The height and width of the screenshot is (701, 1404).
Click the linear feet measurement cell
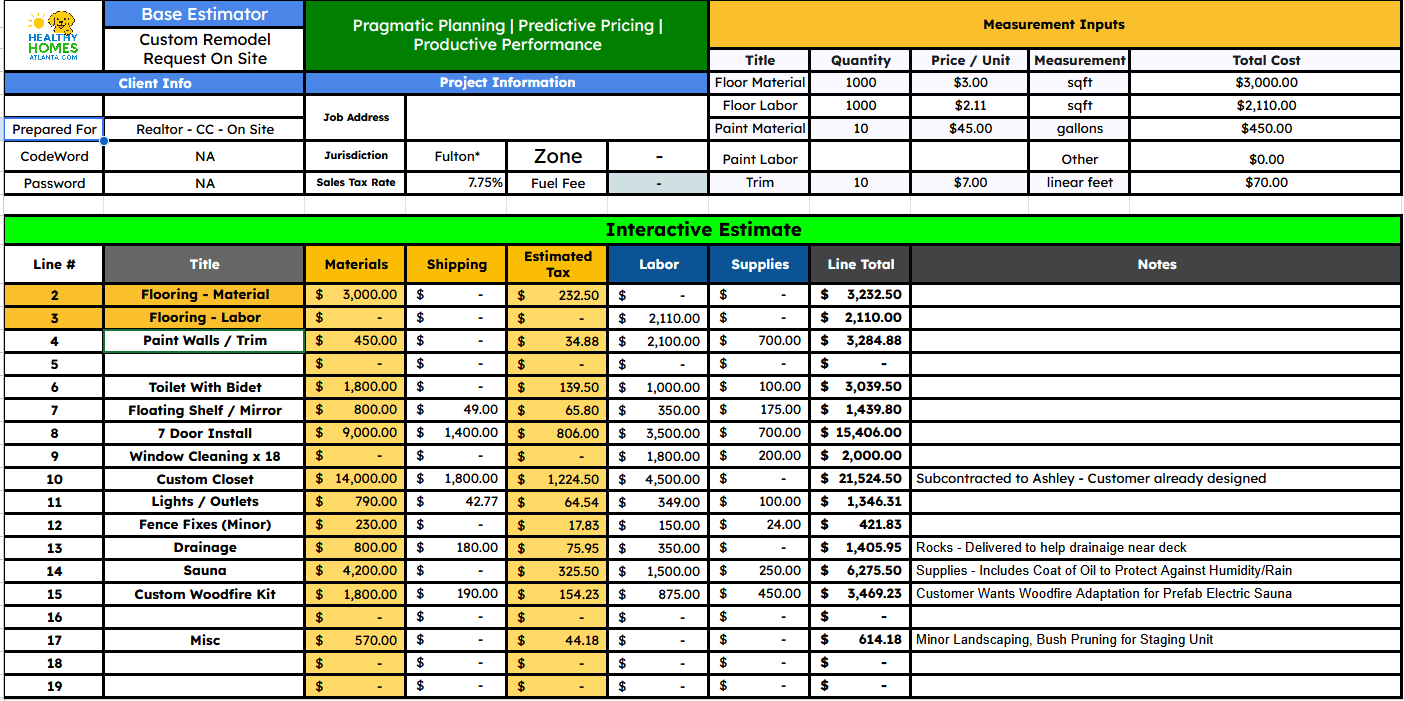[x=1080, y=183]
